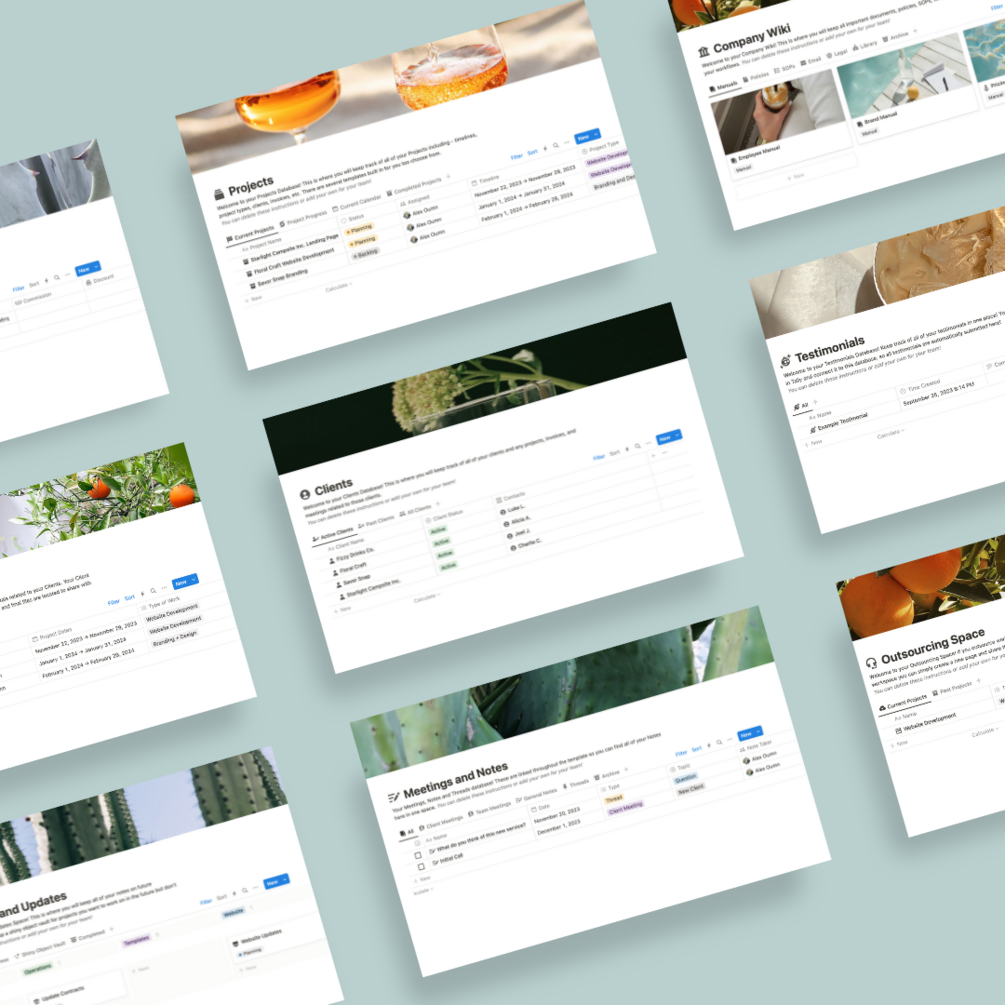
Task: Click the search icon in Projects toolbar
Action: pyautogui.click(x=556, y=145)
